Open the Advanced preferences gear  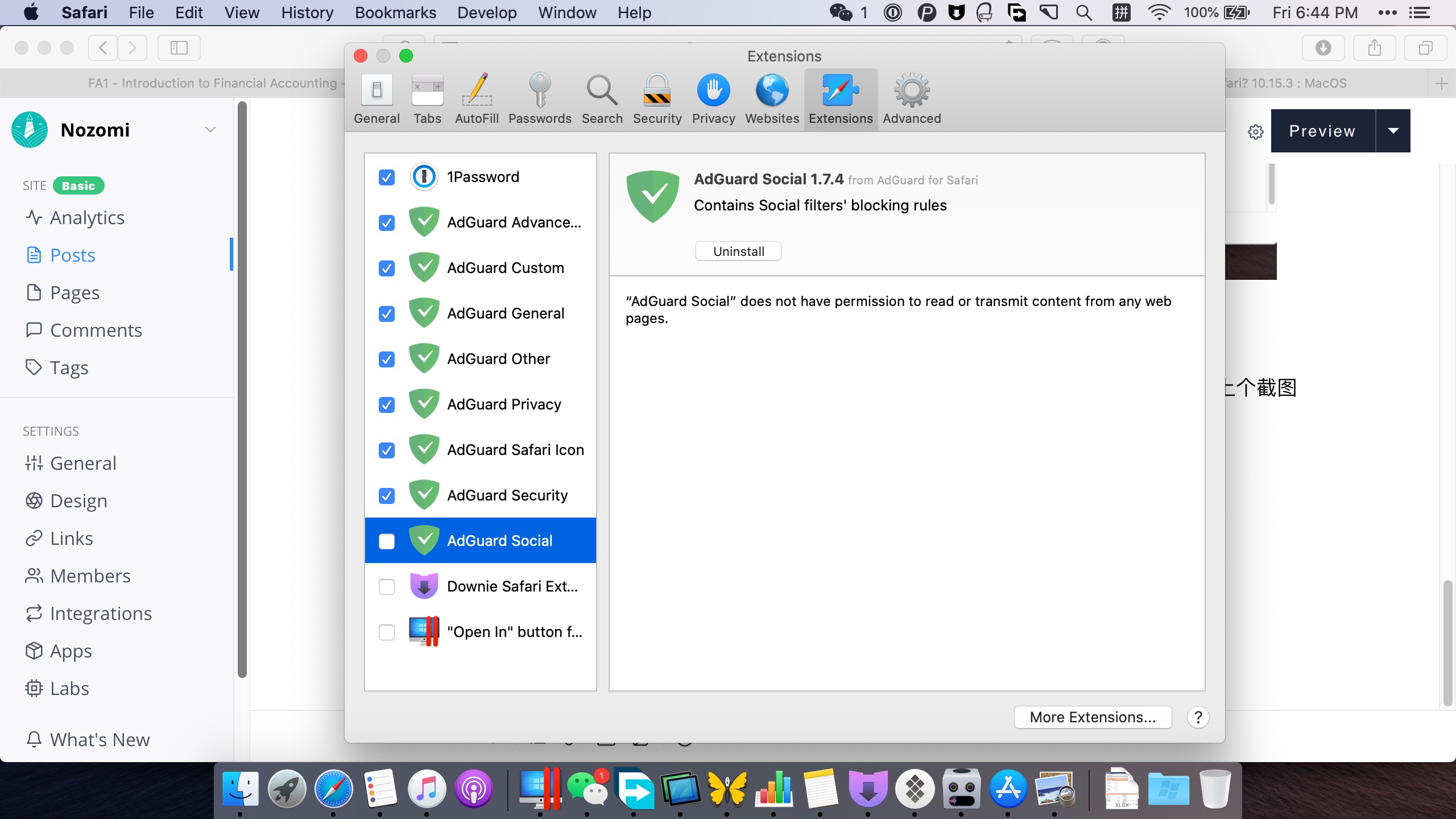(x=912, y=99)
